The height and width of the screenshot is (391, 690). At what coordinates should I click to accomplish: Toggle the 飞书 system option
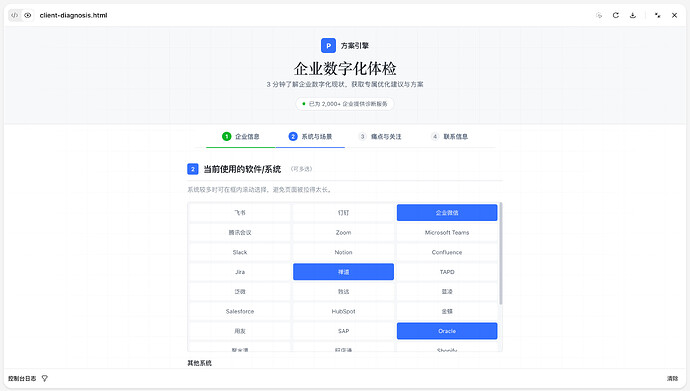[x=240, y=213]
